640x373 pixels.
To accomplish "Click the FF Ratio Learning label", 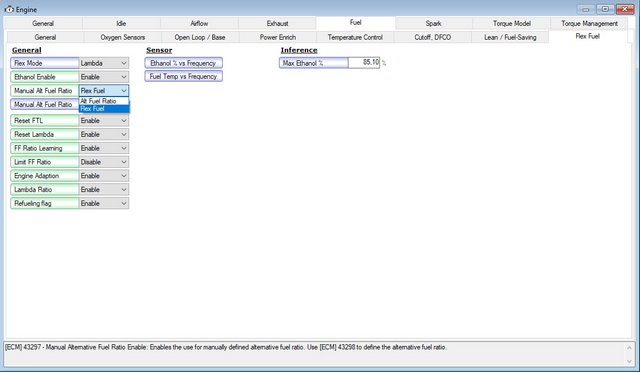I will 44,148.
